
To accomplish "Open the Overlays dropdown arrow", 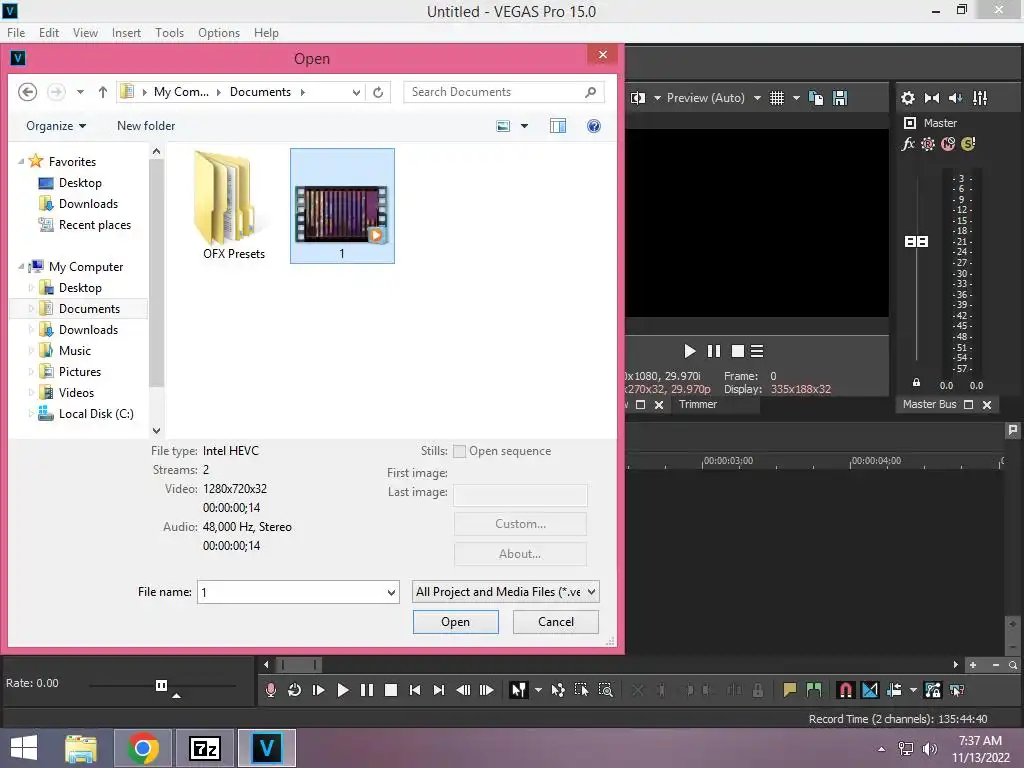I will coord(796,98).
